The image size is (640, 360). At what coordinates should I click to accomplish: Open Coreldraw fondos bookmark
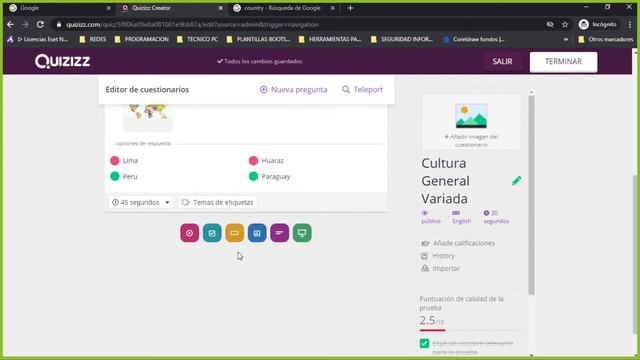[474, 39]
